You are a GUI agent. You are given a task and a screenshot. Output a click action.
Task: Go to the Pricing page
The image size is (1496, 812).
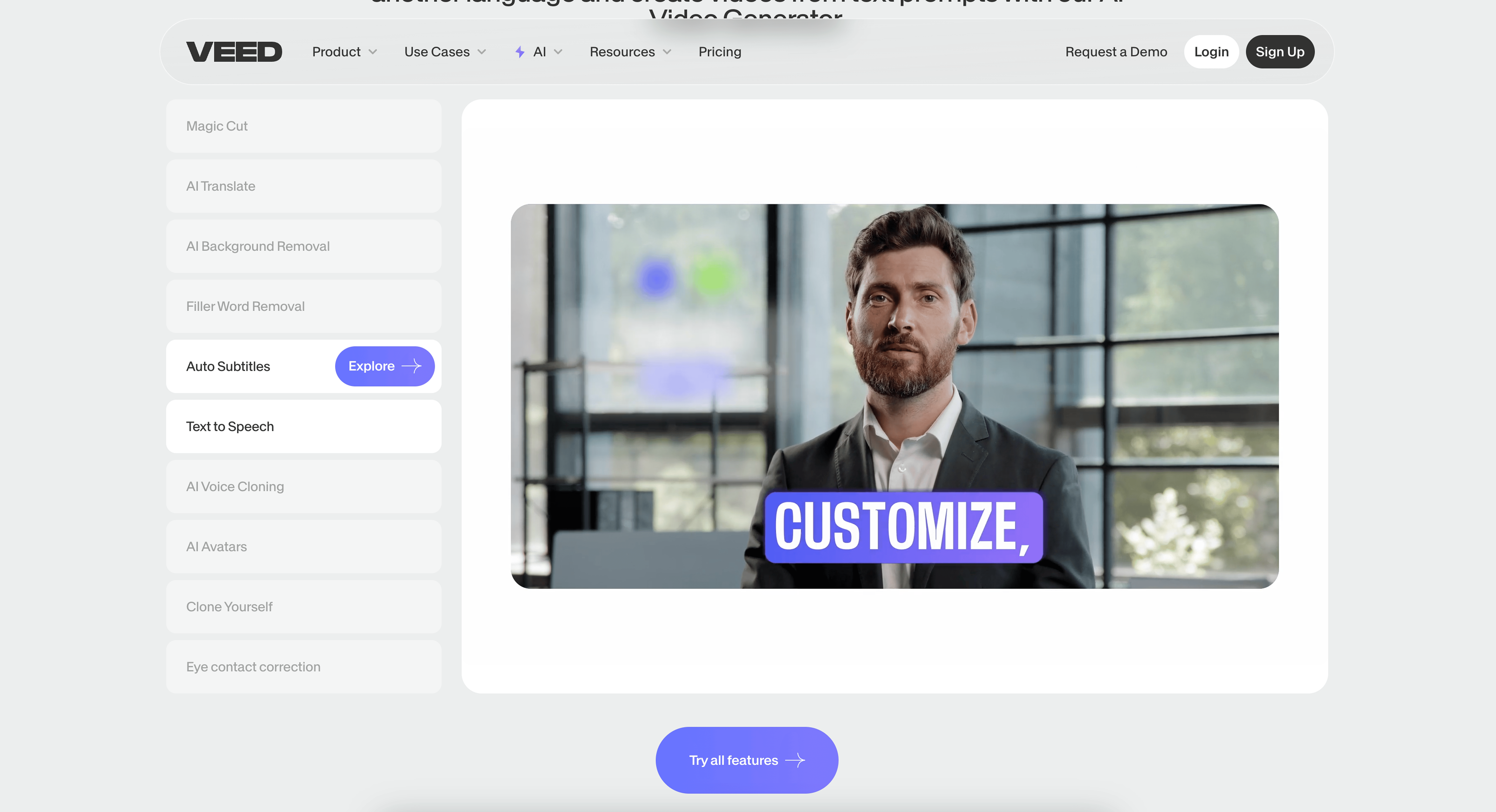click(719, 52)
